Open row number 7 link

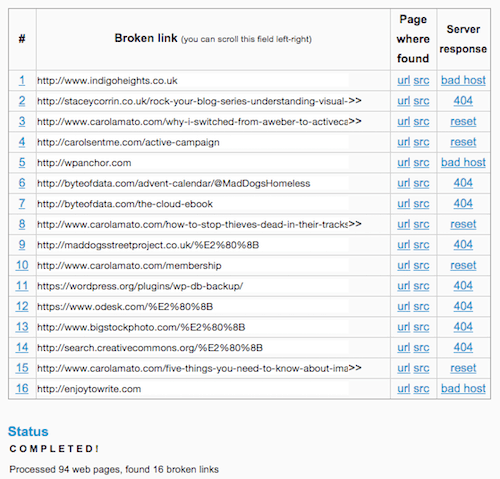pos(22,204)
